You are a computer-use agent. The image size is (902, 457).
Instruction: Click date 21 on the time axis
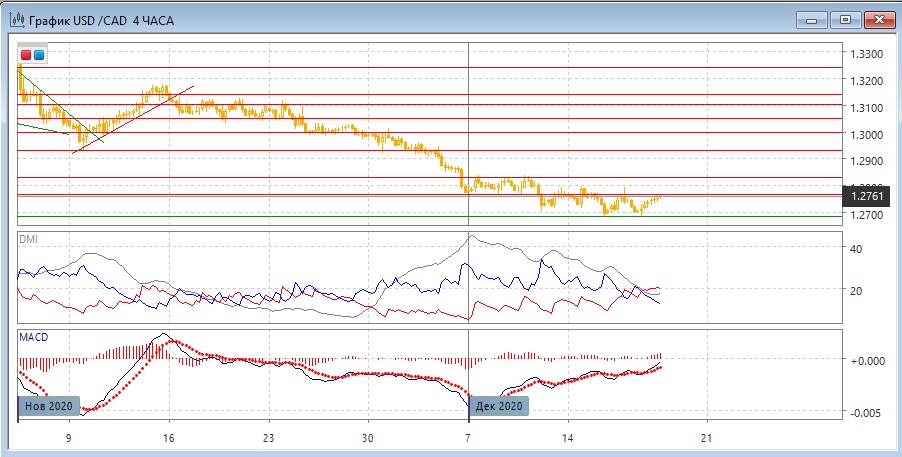tap(706, 438)
